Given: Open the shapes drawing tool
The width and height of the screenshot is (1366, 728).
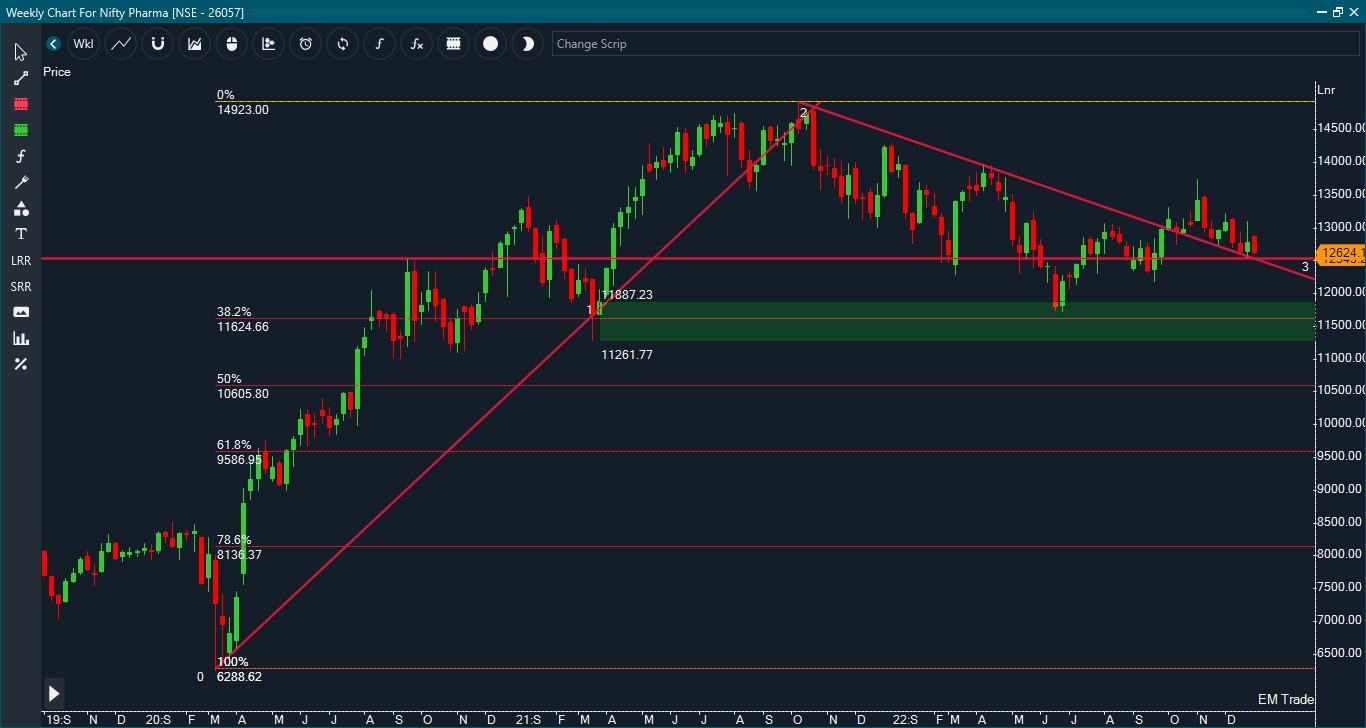Looking at the screenshot, I should coord(20,208).
